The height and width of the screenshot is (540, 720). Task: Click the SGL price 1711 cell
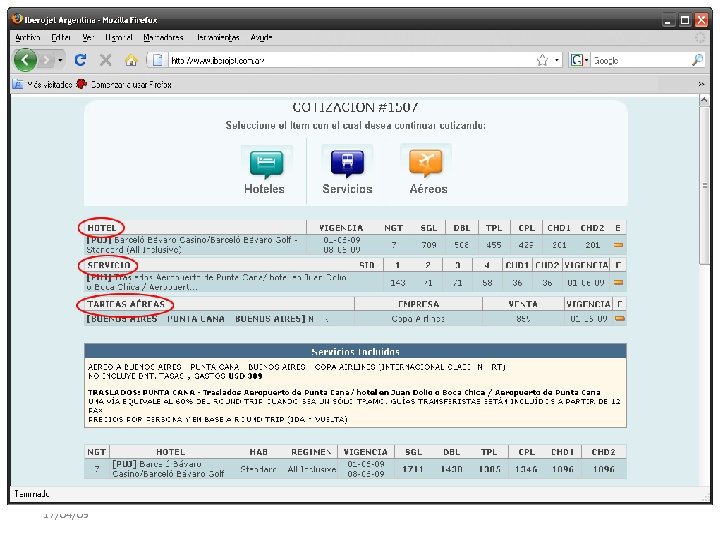[413, 469]
